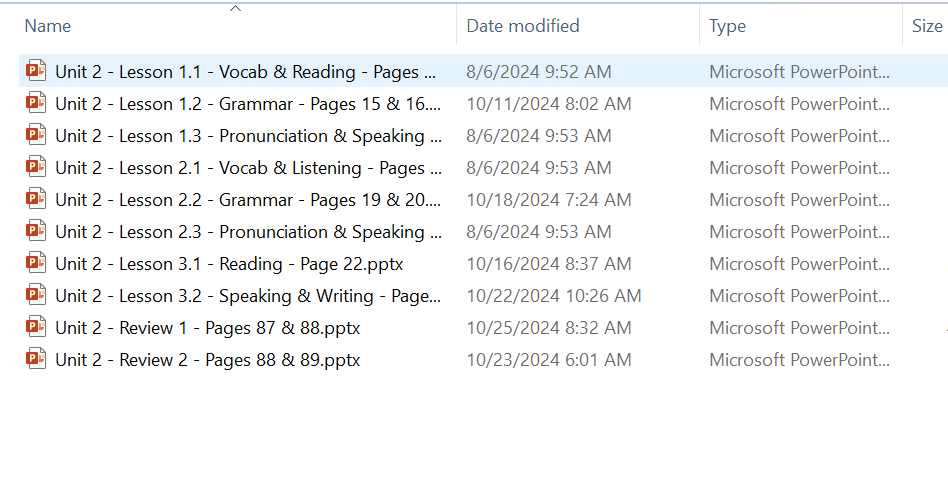Viewport: 948px width, 490px height.
Task: Click the 10/11/2024 8:02 AM date entry
Action: click(x=548, y=103)
